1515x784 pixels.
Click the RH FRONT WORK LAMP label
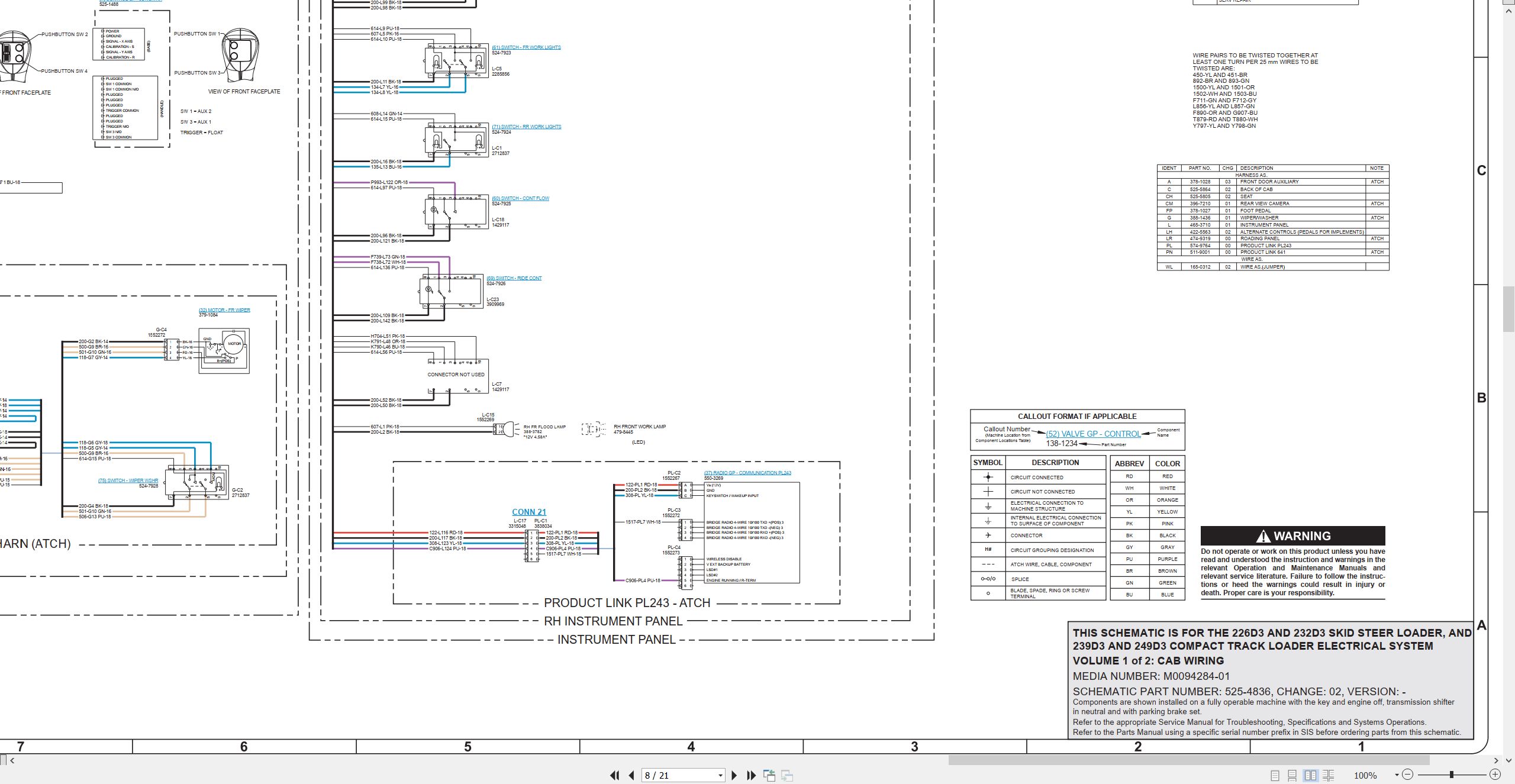click(640, 427)
